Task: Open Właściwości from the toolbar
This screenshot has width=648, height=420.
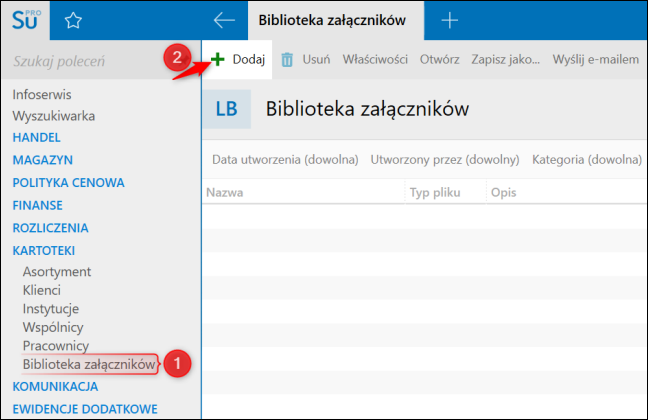Action: (375, 60)
